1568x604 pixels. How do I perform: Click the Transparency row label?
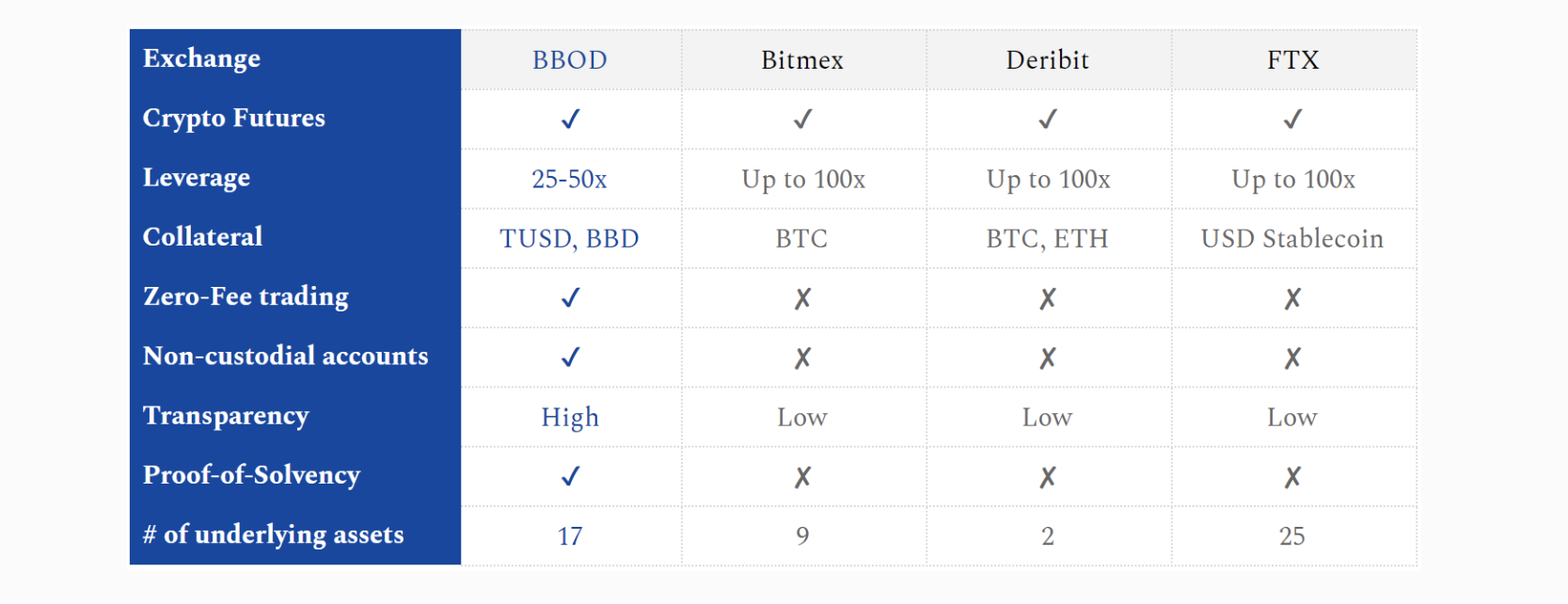pos(226,416)
